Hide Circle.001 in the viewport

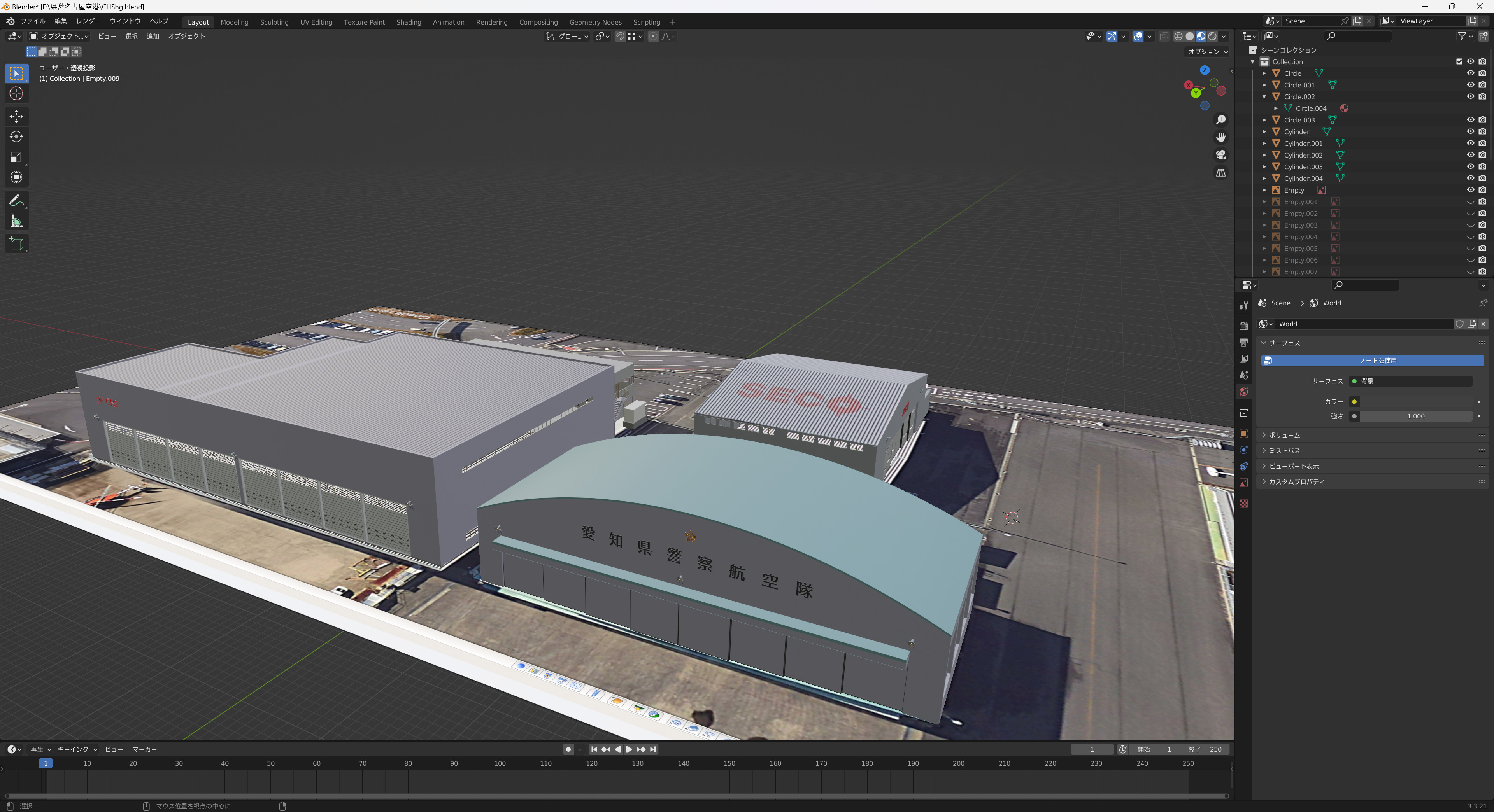pos(1470,85)
